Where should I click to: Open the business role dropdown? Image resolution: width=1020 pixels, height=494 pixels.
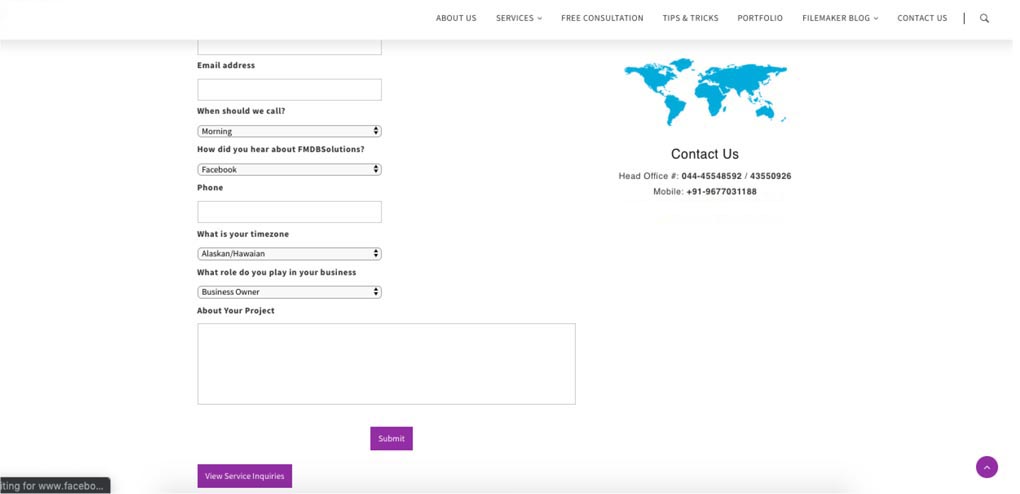pos(289,292)
